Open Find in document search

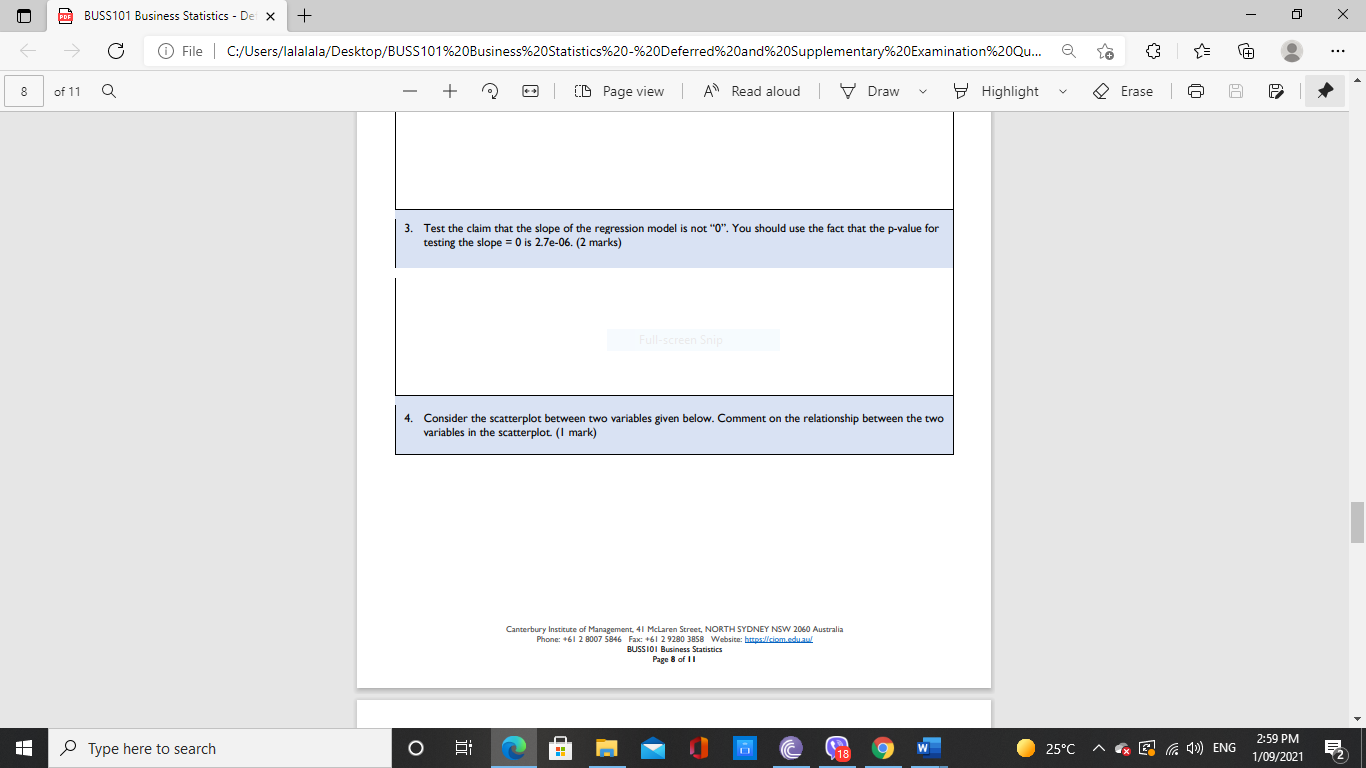[x=108, y=90]
